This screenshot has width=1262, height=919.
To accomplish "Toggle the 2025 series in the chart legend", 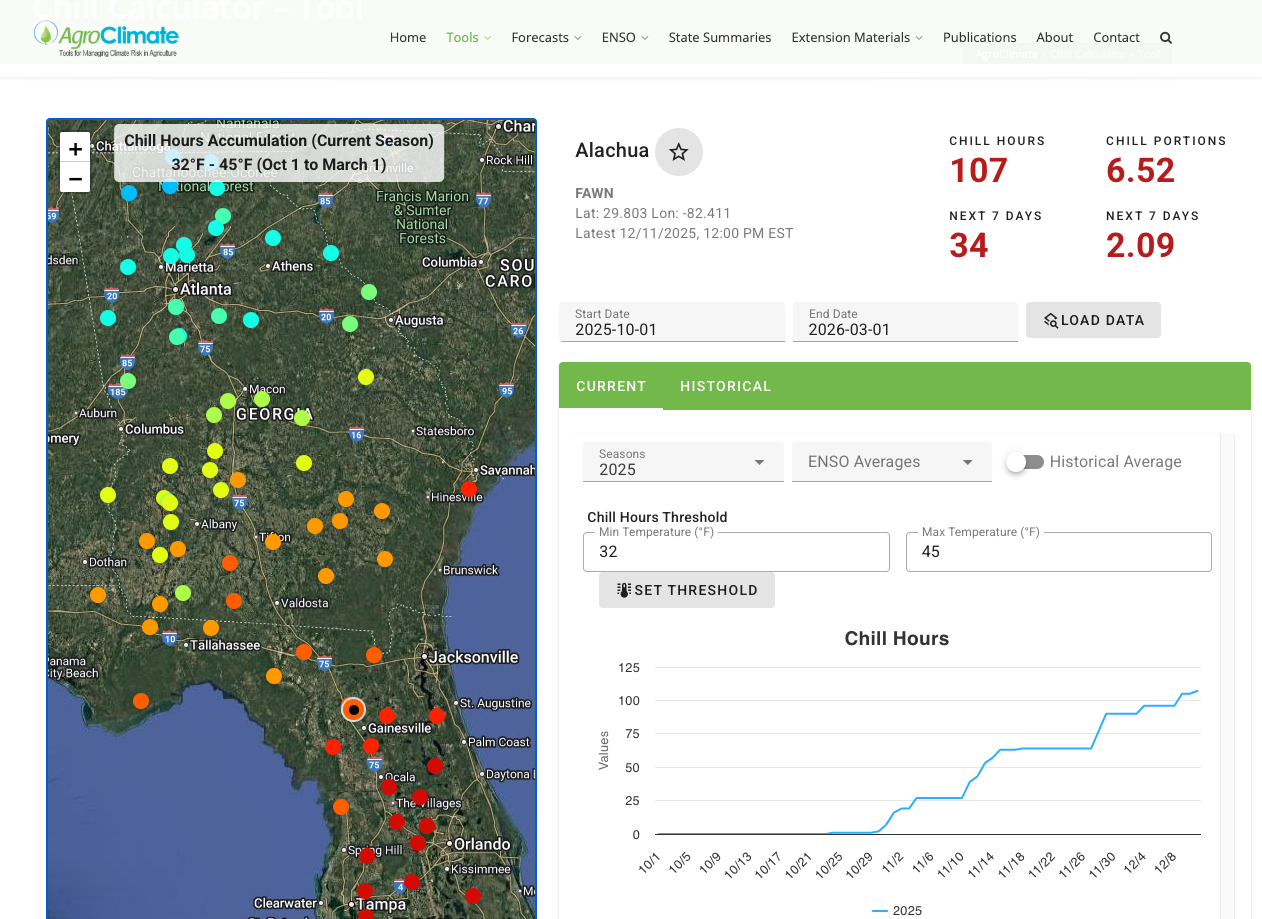I will (x=897, y=910).
